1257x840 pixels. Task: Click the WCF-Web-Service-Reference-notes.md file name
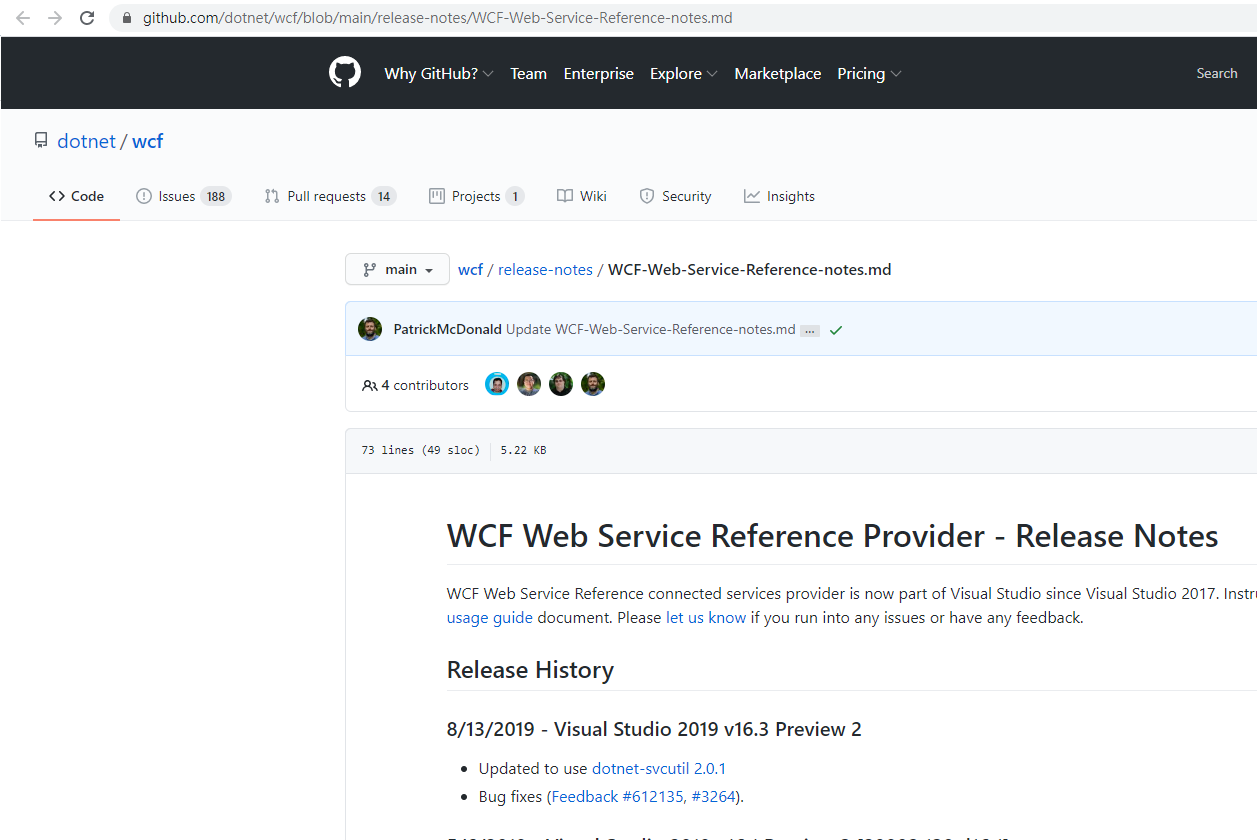pos(749,269)
